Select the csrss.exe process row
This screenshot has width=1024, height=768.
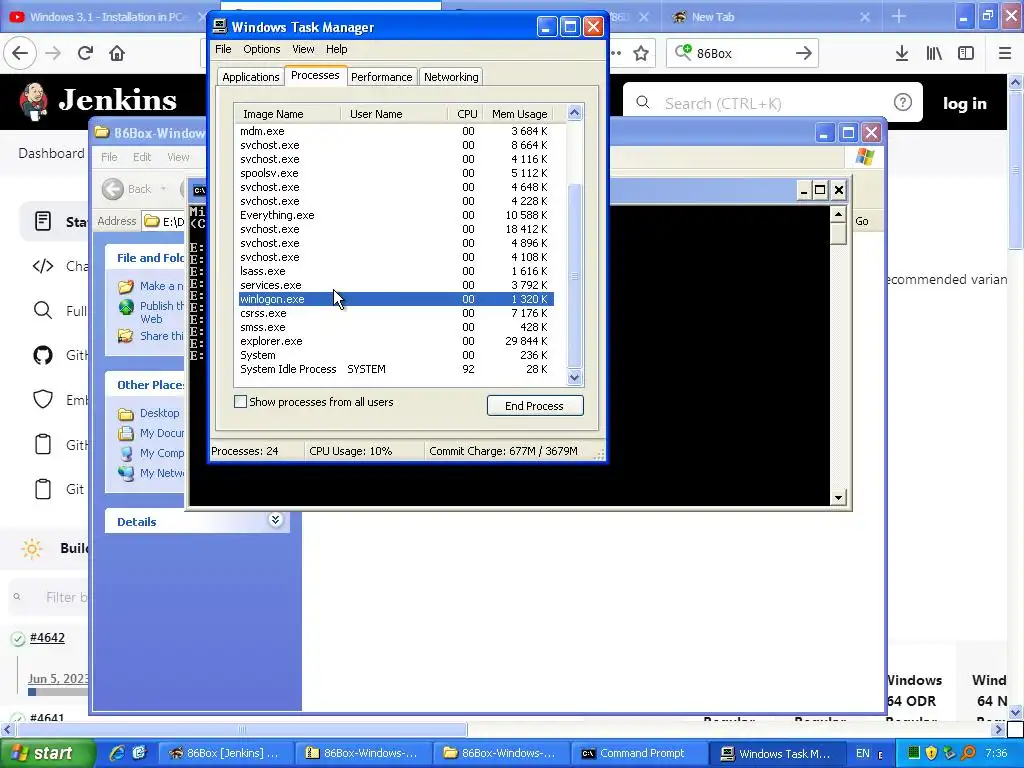click(396, 313)
